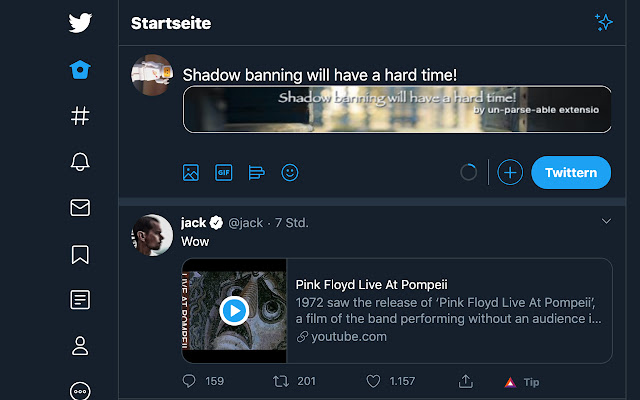Play the Pink Floyd video thumbnail
Image resolution: width=640 pixels, height=400 pixels.
[234, 310]
